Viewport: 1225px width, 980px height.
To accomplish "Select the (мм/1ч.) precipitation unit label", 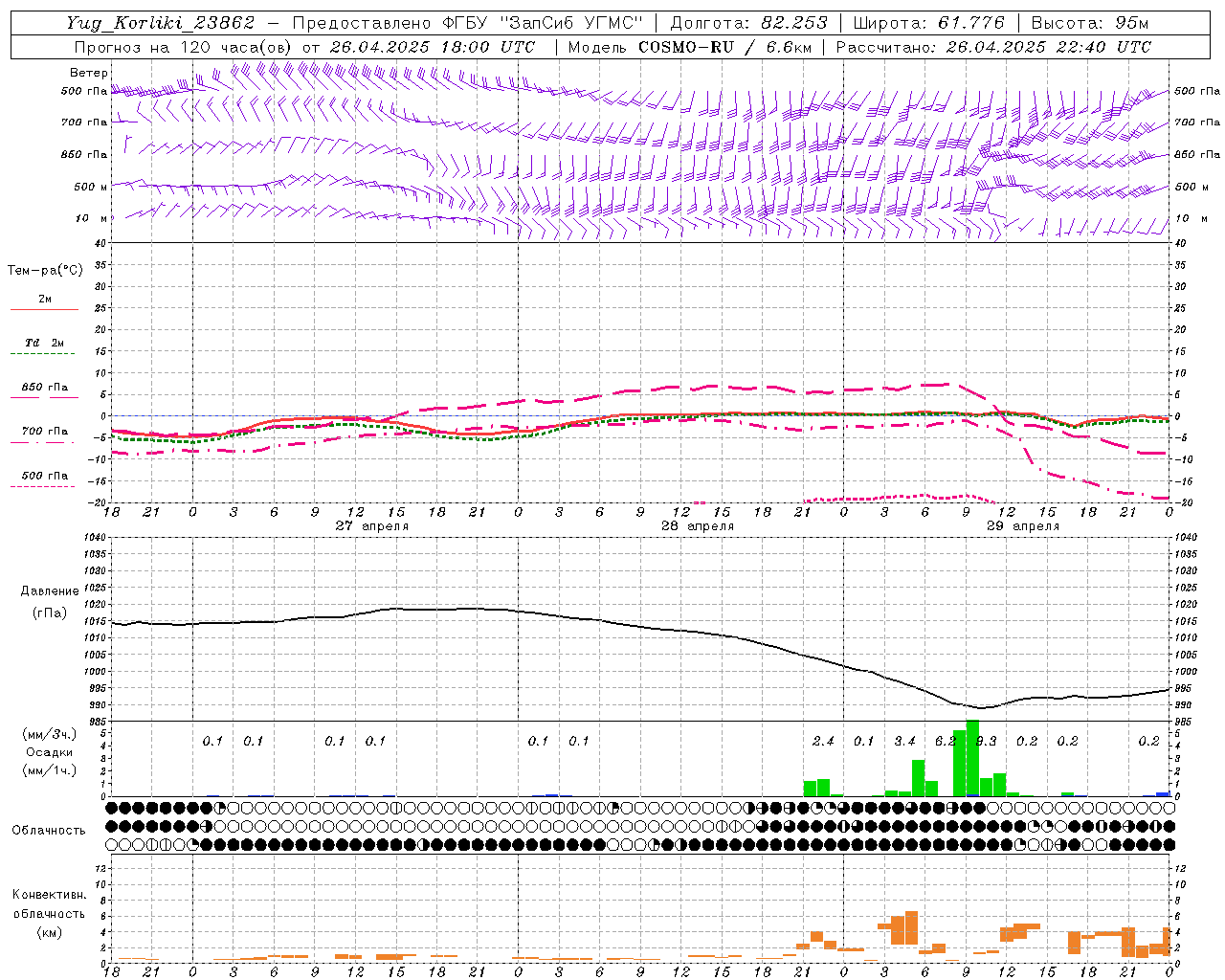I will point(50,770).
